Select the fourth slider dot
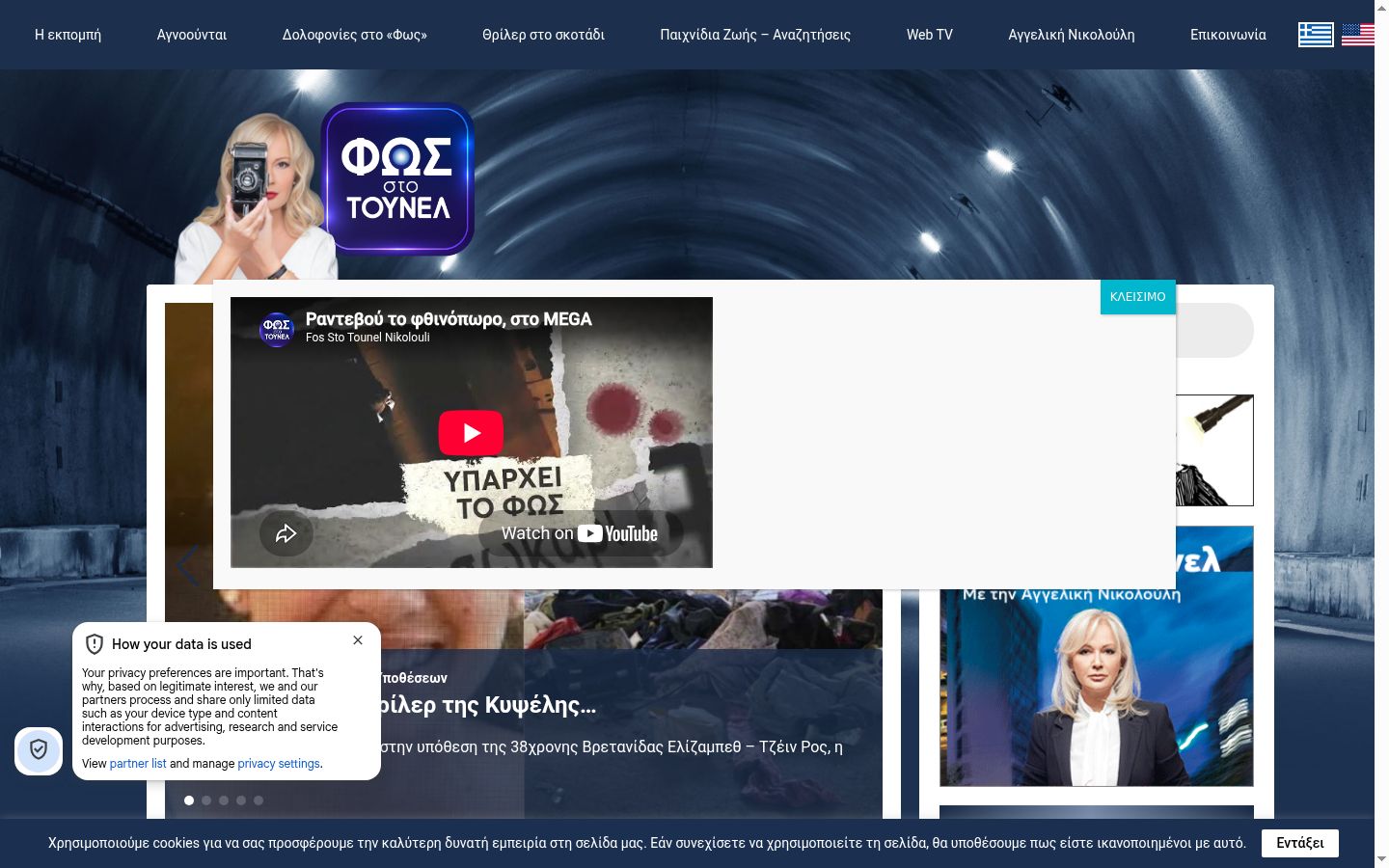The image size is (1389, 868). click(241, 800)
